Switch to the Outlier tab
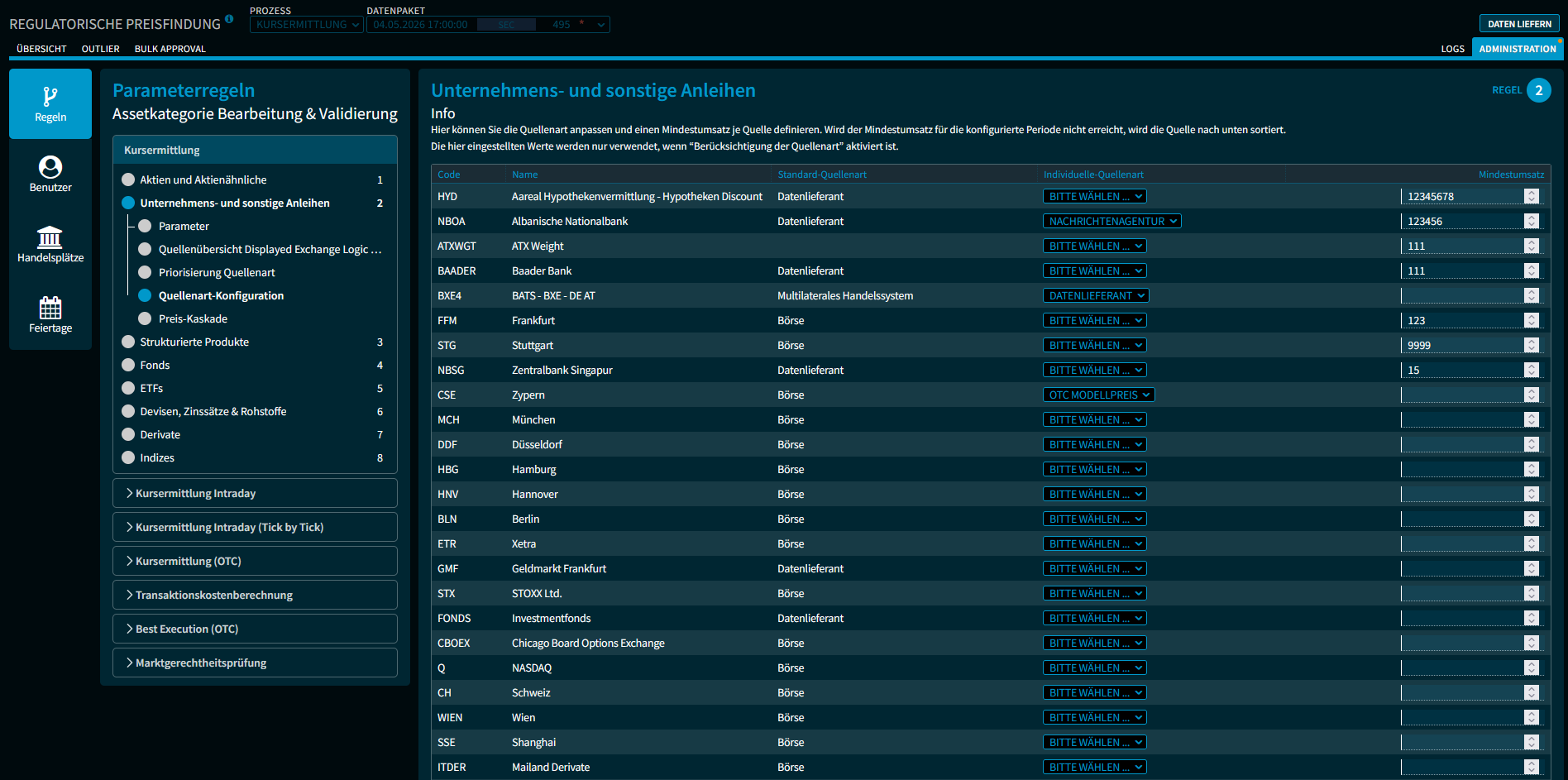This screenshot has height=780, width=1568. pos(101,49)
